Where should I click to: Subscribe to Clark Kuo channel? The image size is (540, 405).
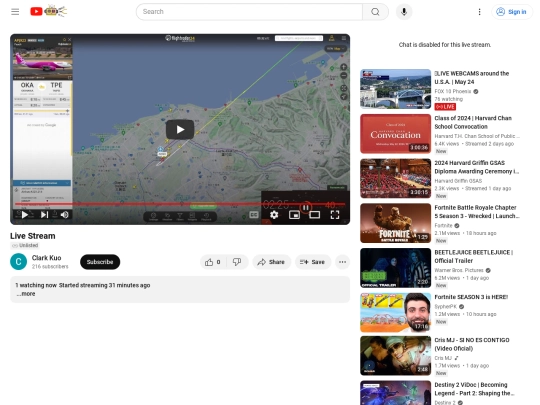(100, 262)
